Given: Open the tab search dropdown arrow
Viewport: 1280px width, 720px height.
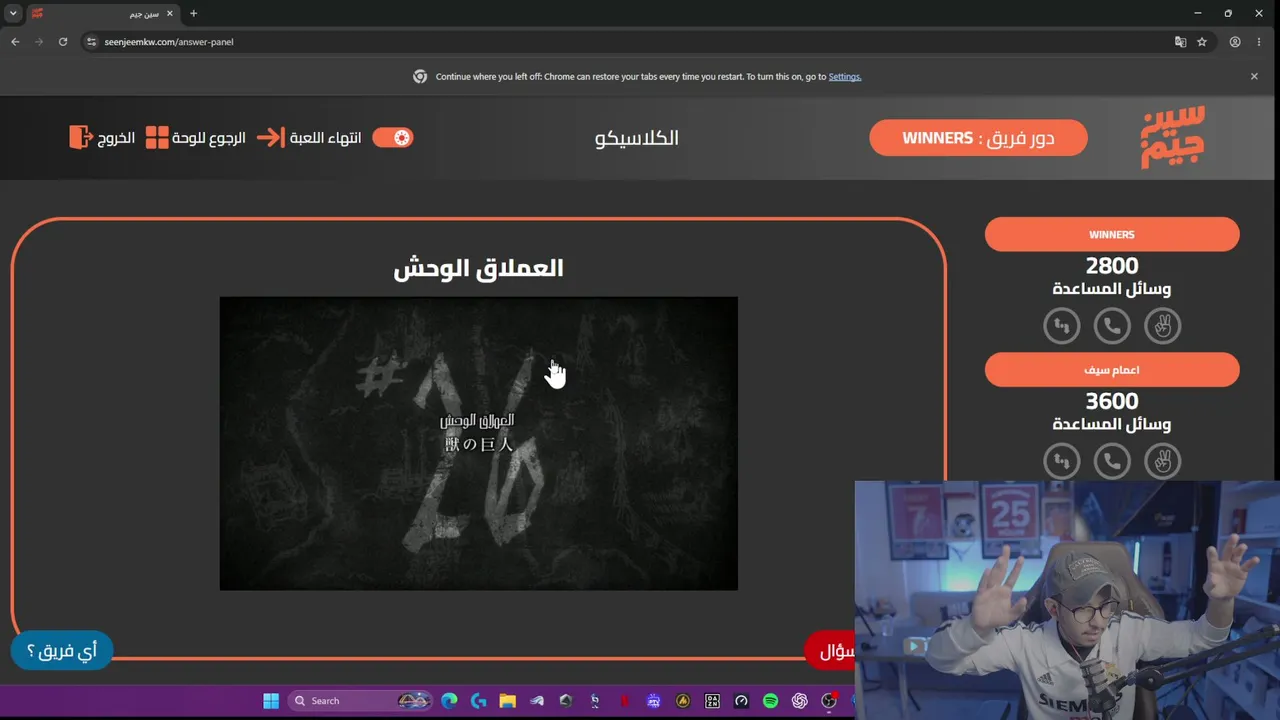Looking at the screenshot, I should pos(13,13).
